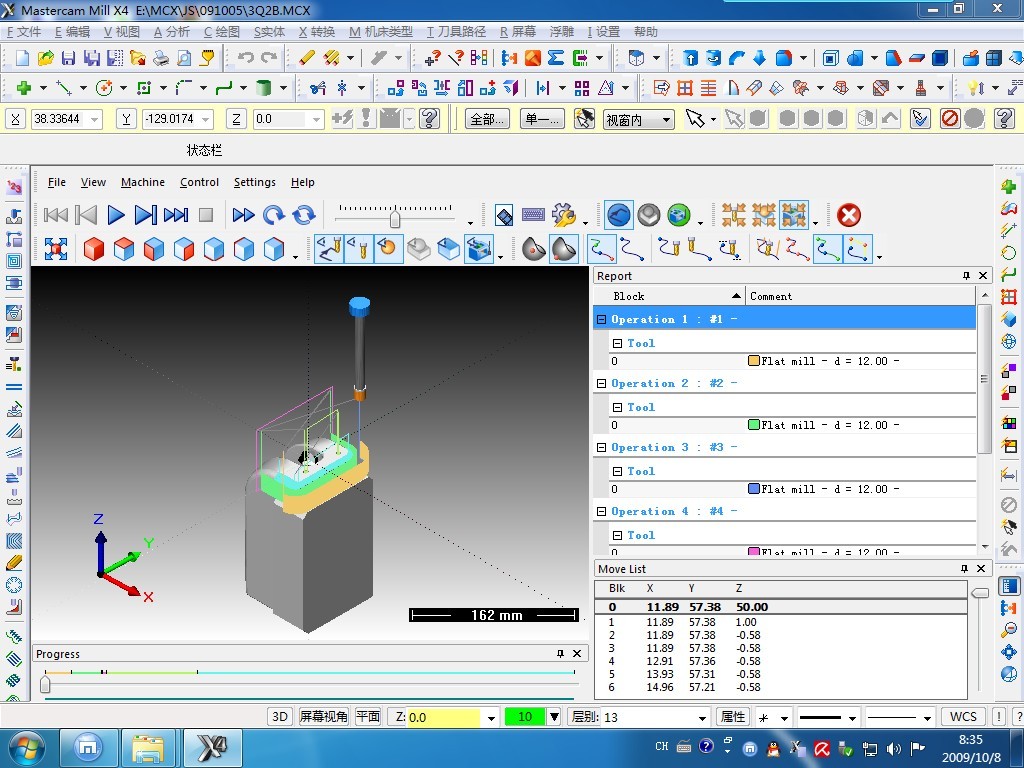Stop the simulation with Stop button
The height and width of the screenshot is (768, 1024).
click(x=206, y=215)
